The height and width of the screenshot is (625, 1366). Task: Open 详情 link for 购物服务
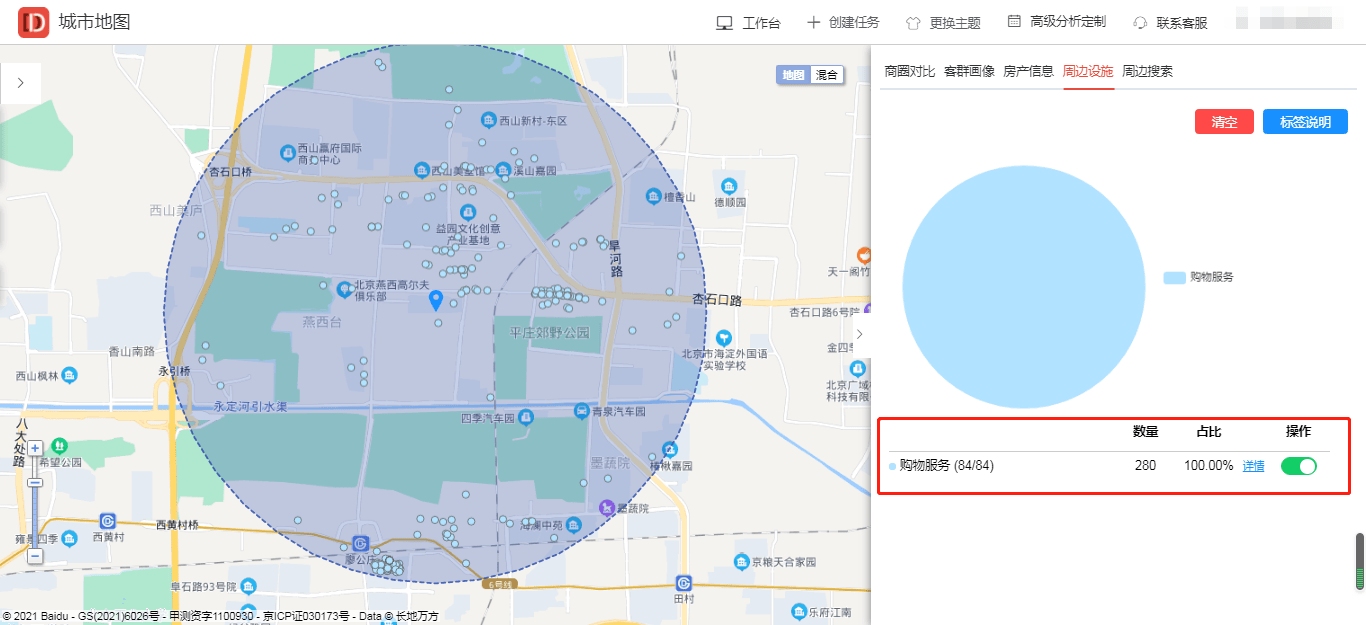[1253, 466]
